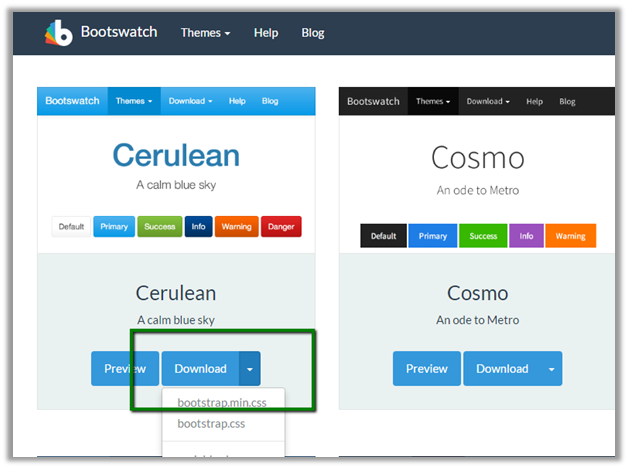Select bootstrap.min.css from the dropdown
Screen dimensions: 628x469
[223, 402]
